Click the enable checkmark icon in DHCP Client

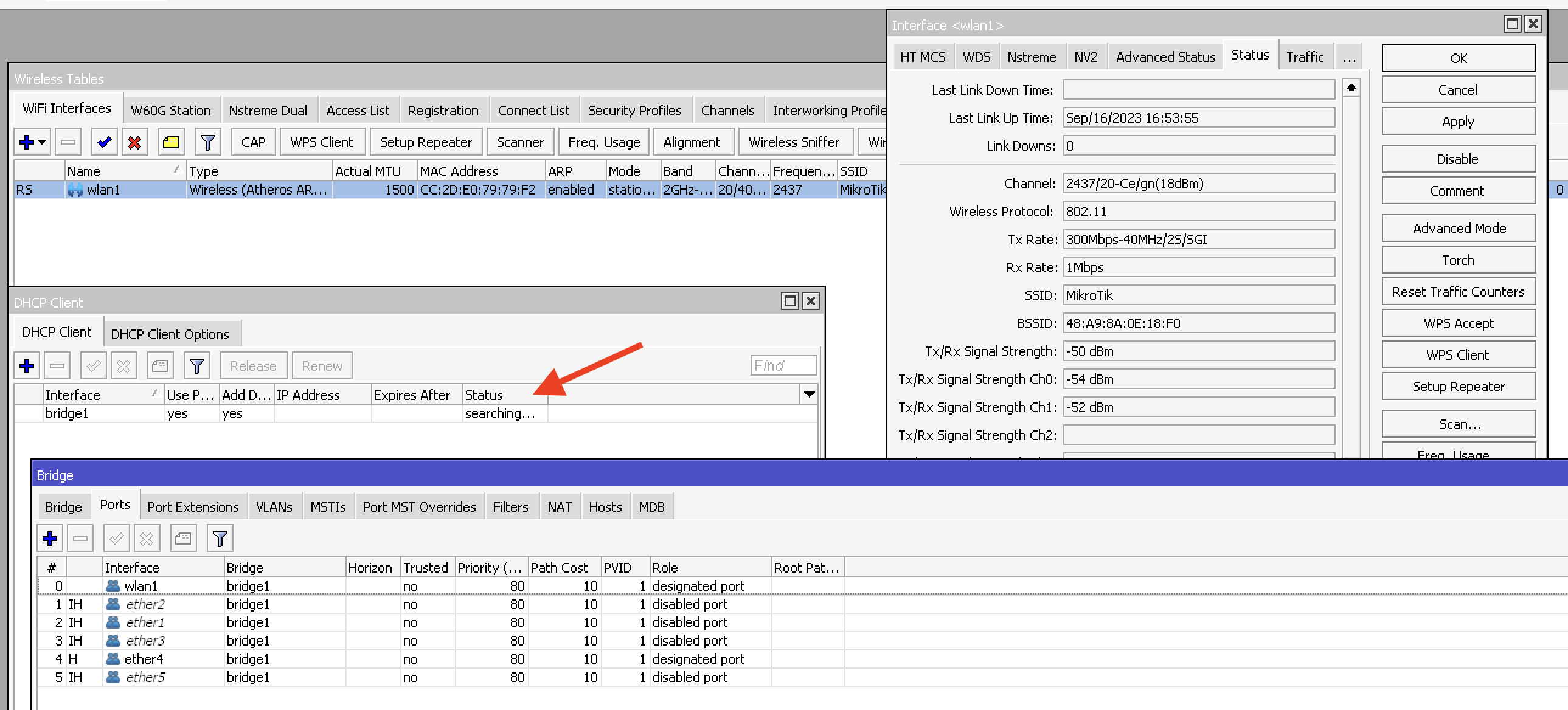pyautogui.click(x=93, y=366)
